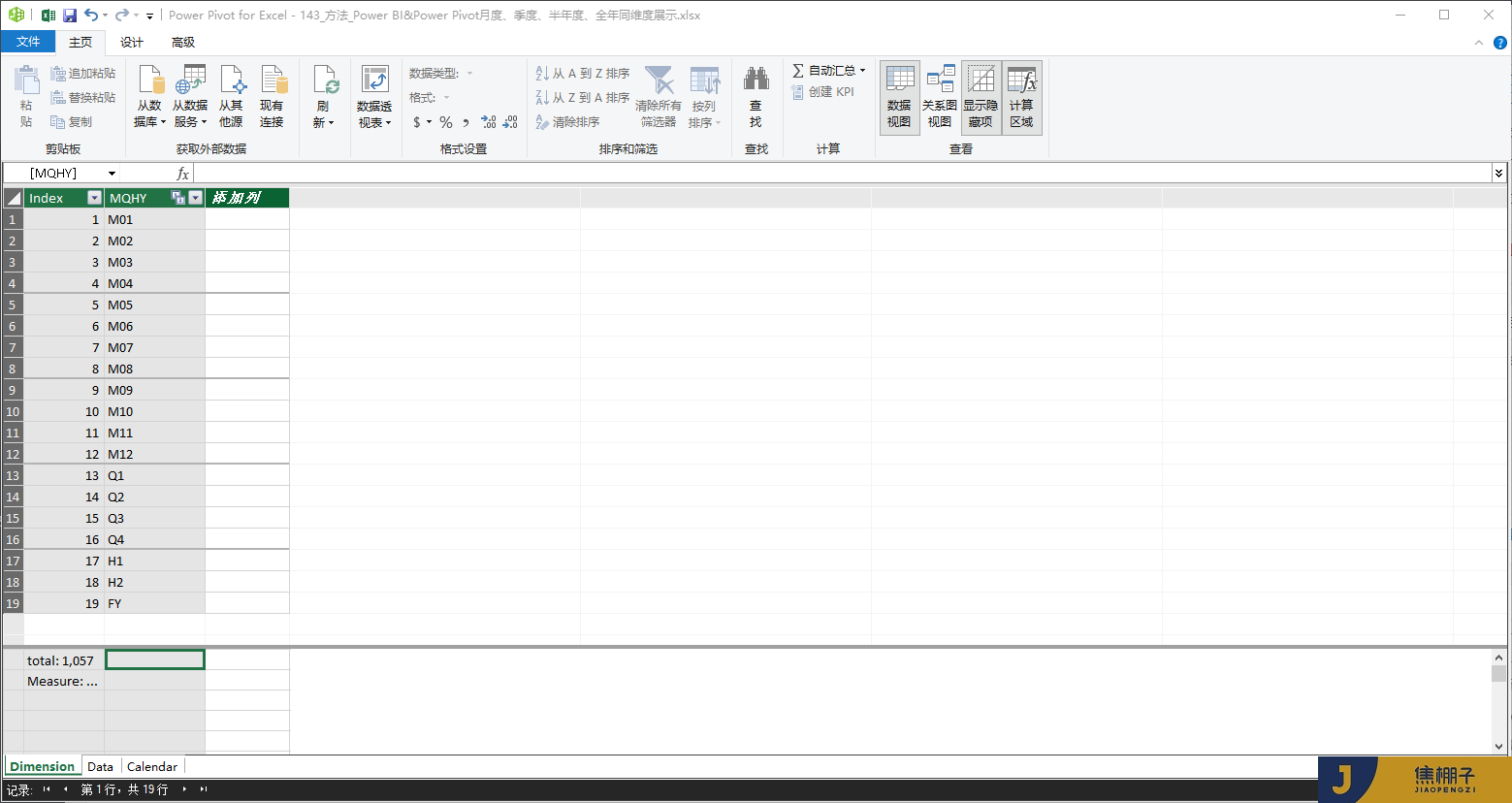Apply percent format icon
The height and width of the screenshot is (803, 1512).
445,122
